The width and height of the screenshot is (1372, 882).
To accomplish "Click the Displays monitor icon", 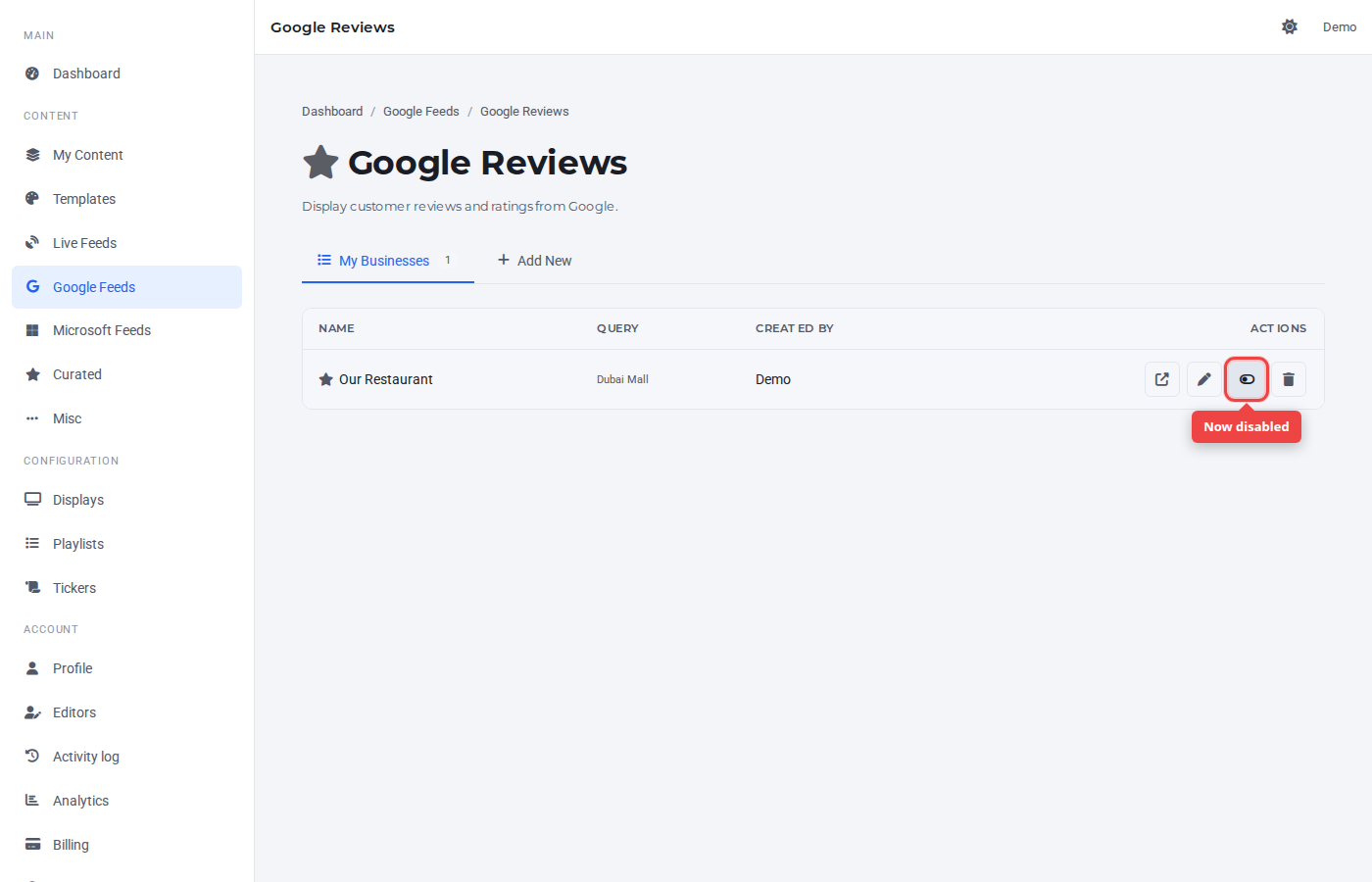I will [32, 500].
